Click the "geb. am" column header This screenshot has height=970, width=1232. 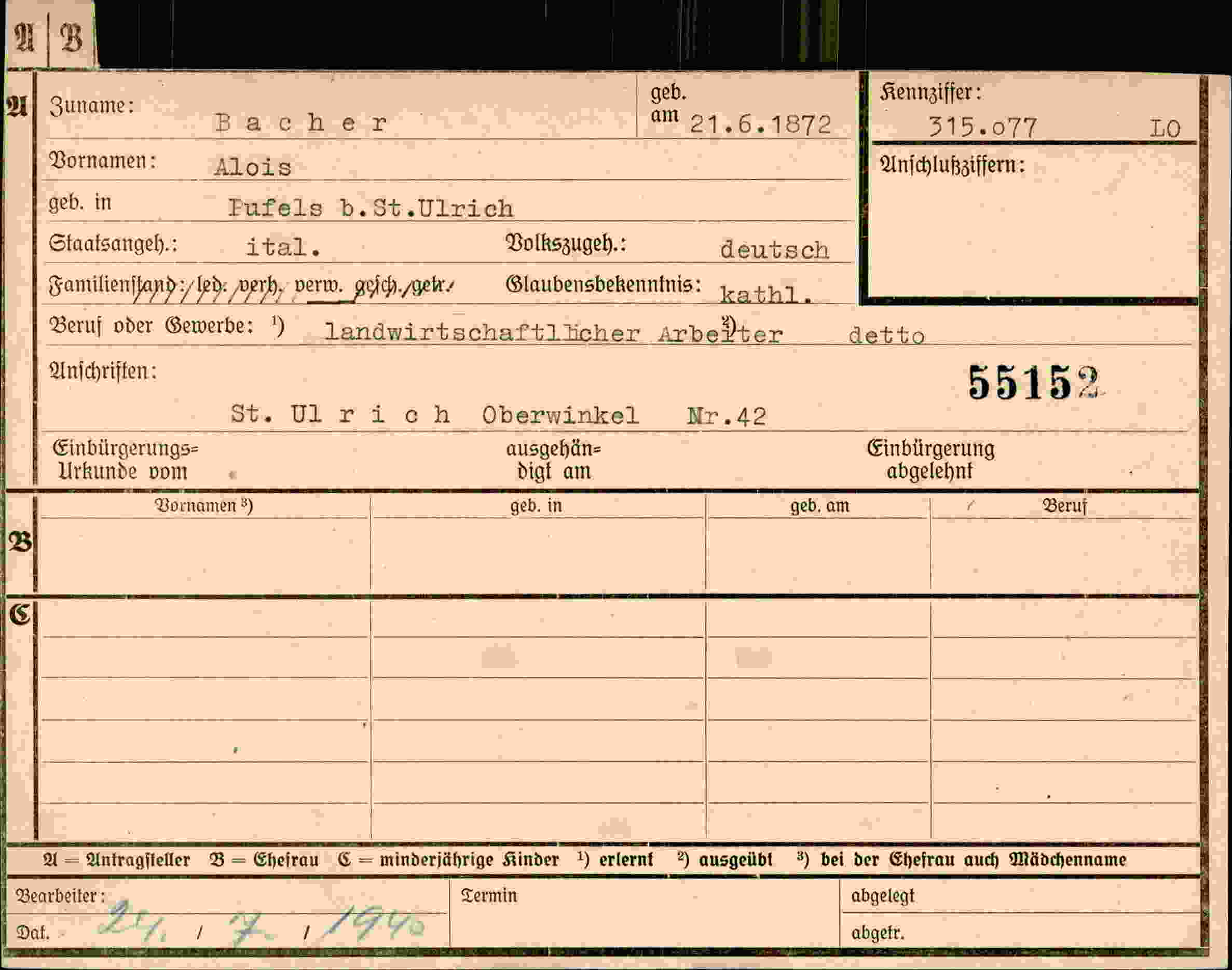tap(819, 506)
